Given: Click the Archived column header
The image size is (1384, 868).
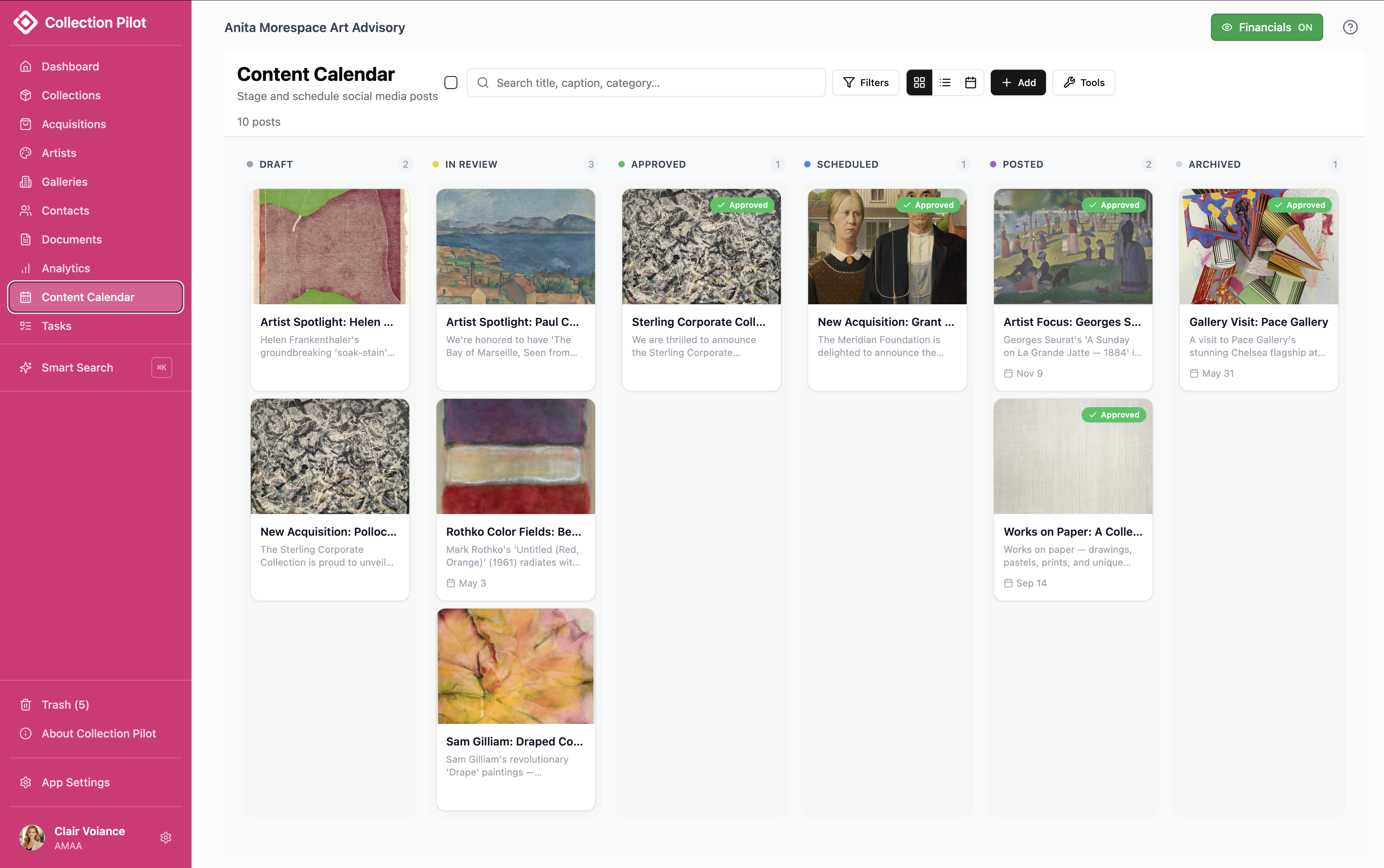Looking at the screenshot, I should (x=1214, y=164).
